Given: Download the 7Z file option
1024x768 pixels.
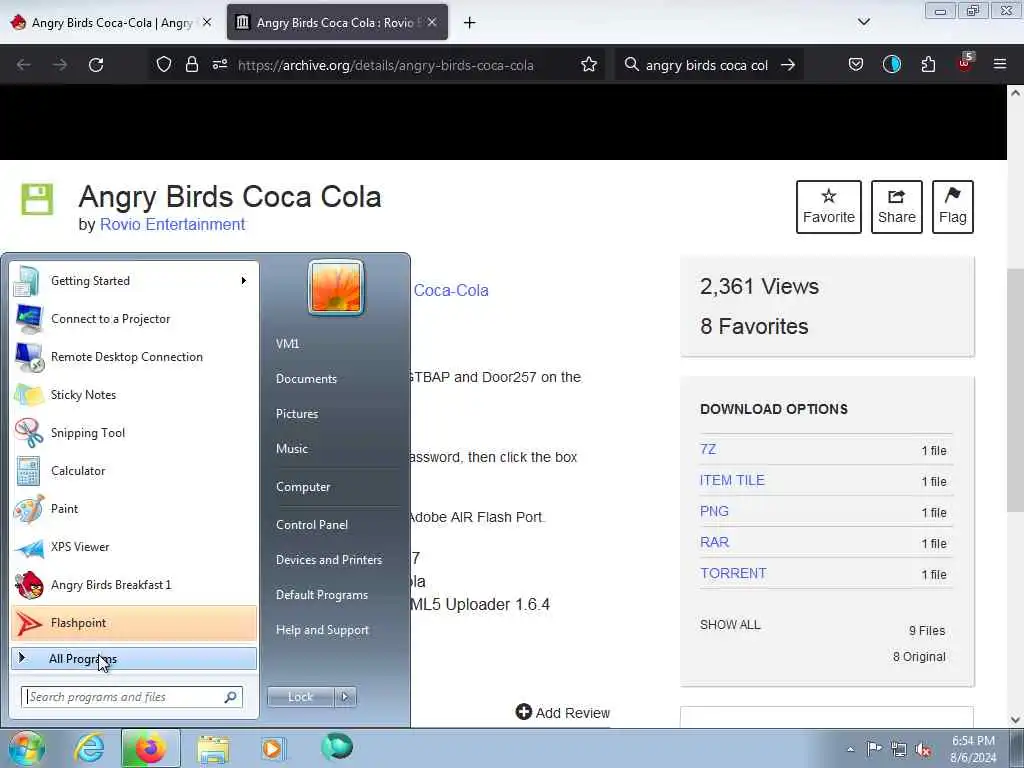Looking at the screenshot, I should pyautogui.click(x=708, y=449).
